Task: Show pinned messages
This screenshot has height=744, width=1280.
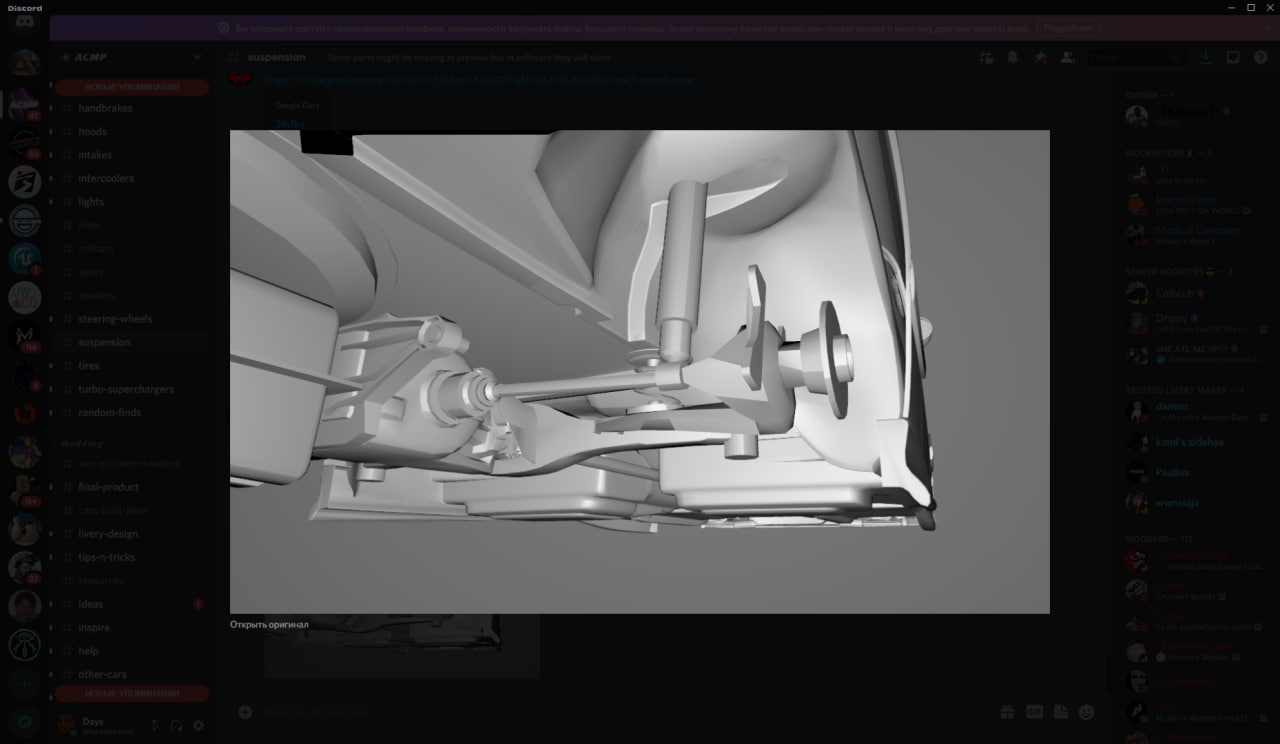Action: click(x=1040, y=58)
